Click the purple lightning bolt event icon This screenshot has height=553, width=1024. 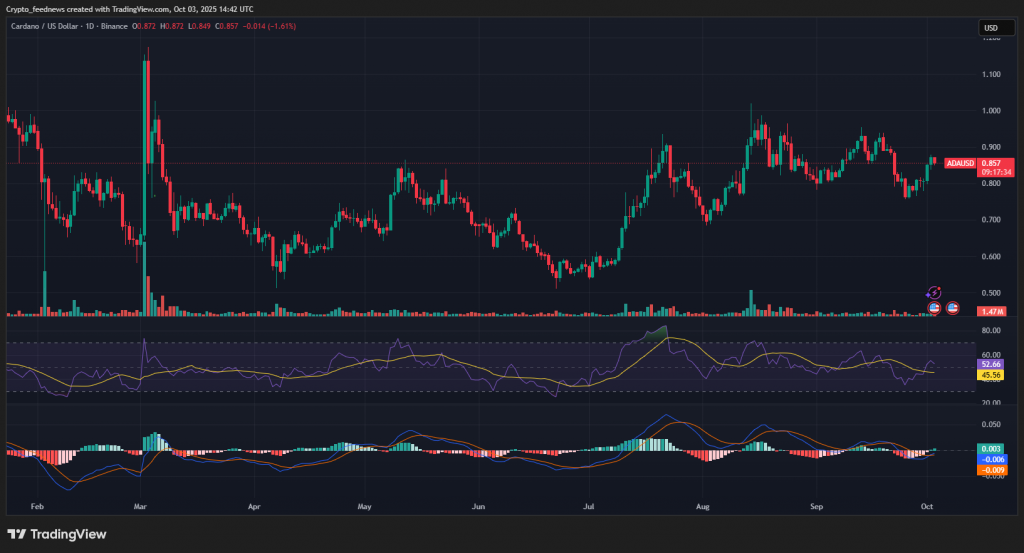tap(934, 292)
